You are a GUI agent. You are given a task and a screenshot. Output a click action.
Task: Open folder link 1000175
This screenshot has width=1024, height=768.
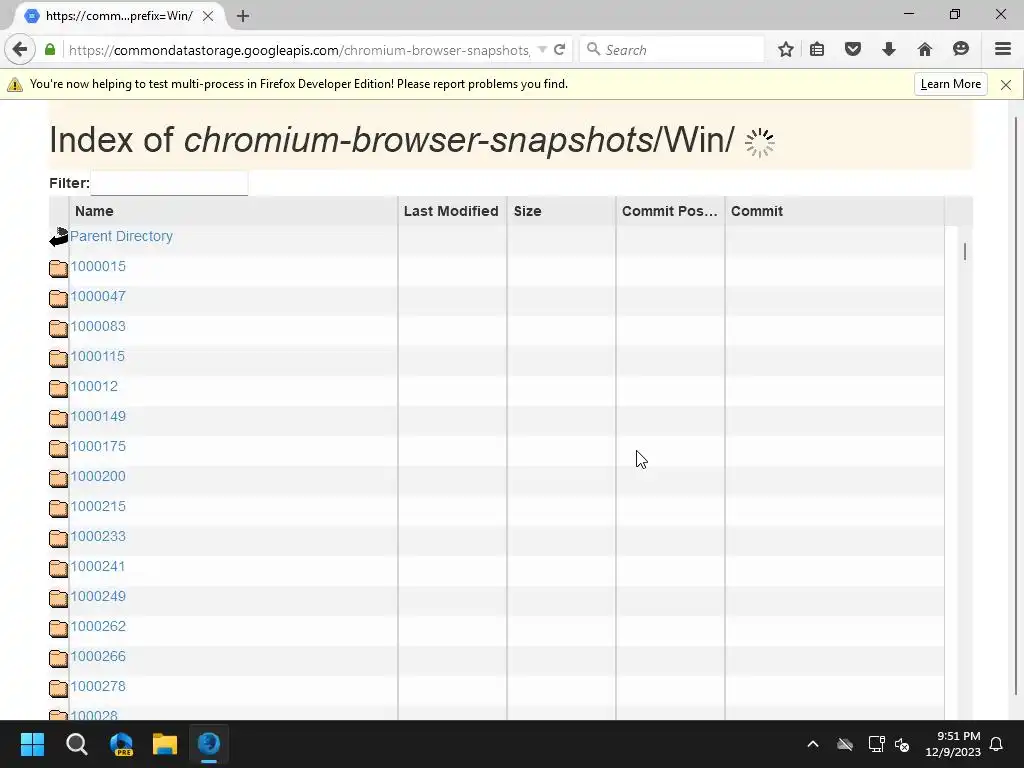(x=98, y=447)
